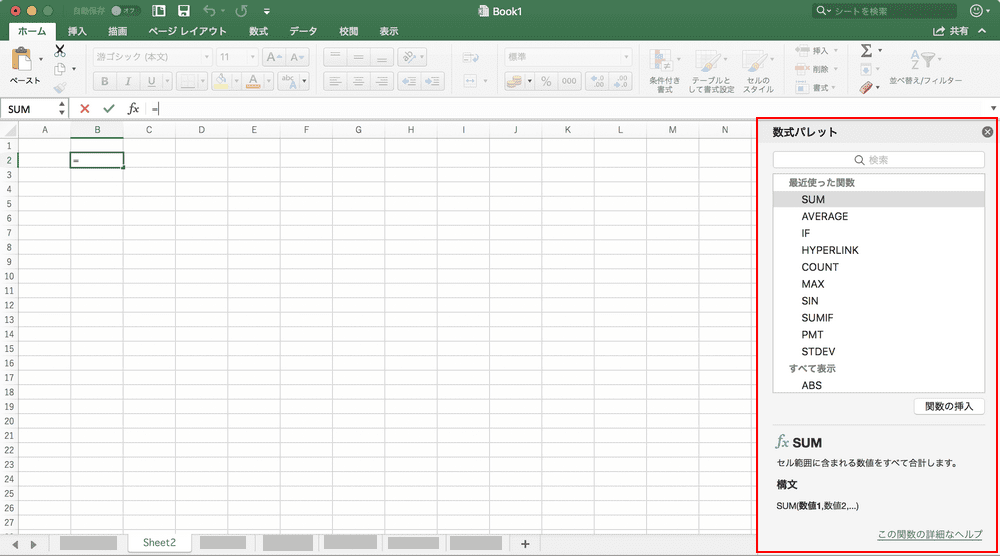
Task: Click the Clear eraser icon
Action: [x=865, y=87]
